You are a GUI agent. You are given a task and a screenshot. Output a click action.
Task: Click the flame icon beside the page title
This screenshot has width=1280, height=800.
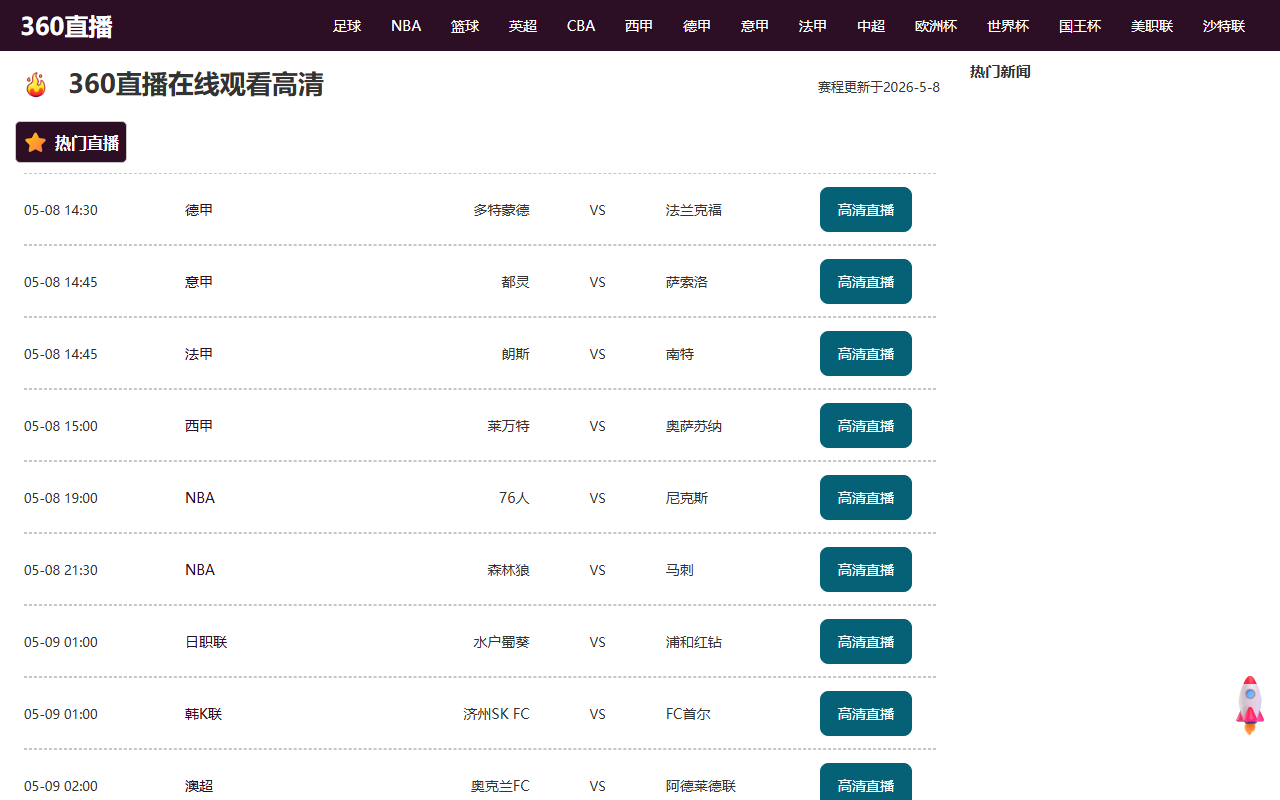(36, 85)
